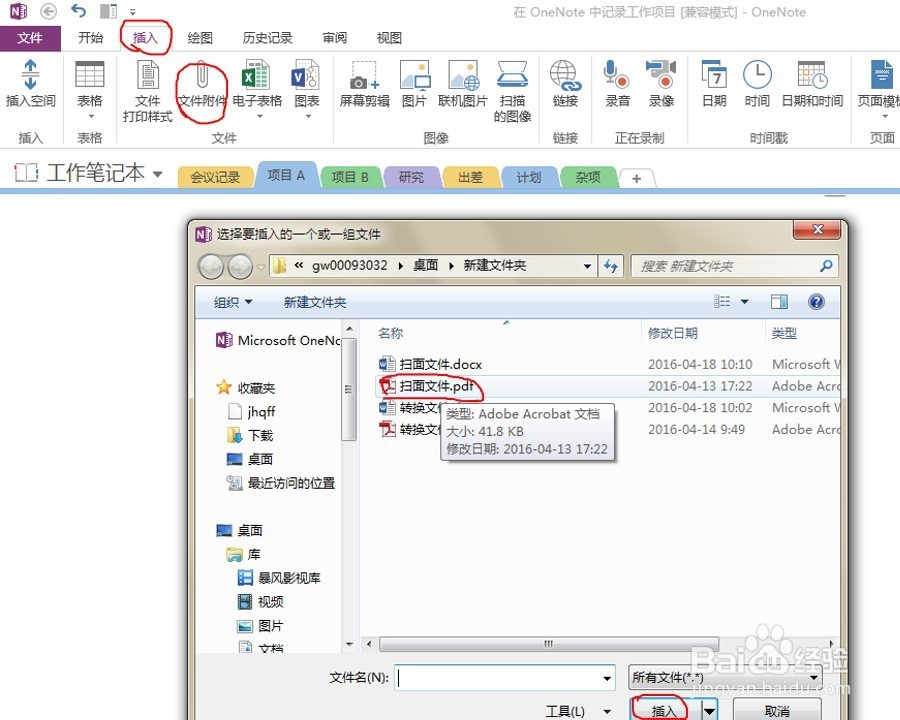
Task: Select 收藏夹 in navigation pane
Action: coord(256,388)
